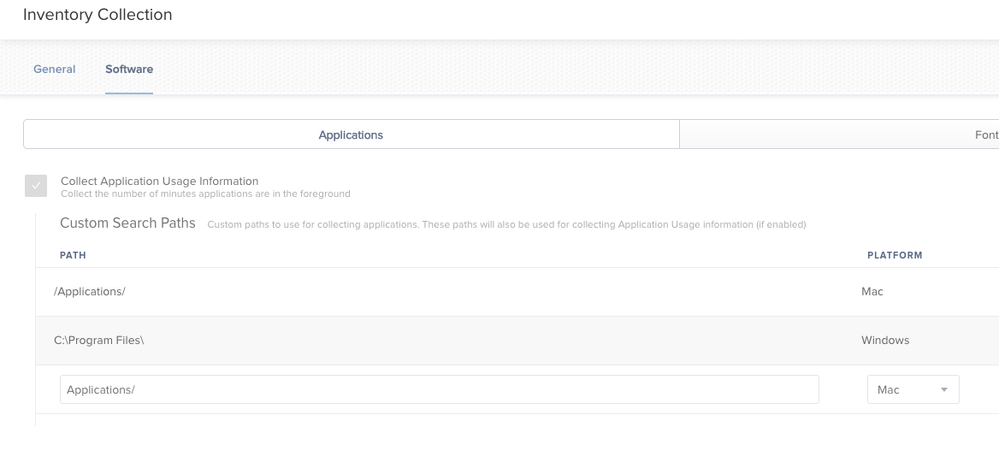
Task: Click the PLATFORM column header
Action: coord(895,255)
